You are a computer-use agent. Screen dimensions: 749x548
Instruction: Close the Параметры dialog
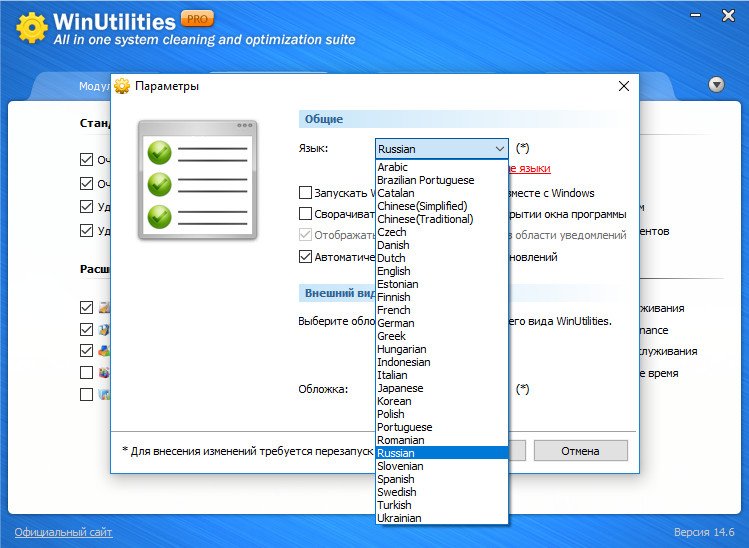point(623,86)
